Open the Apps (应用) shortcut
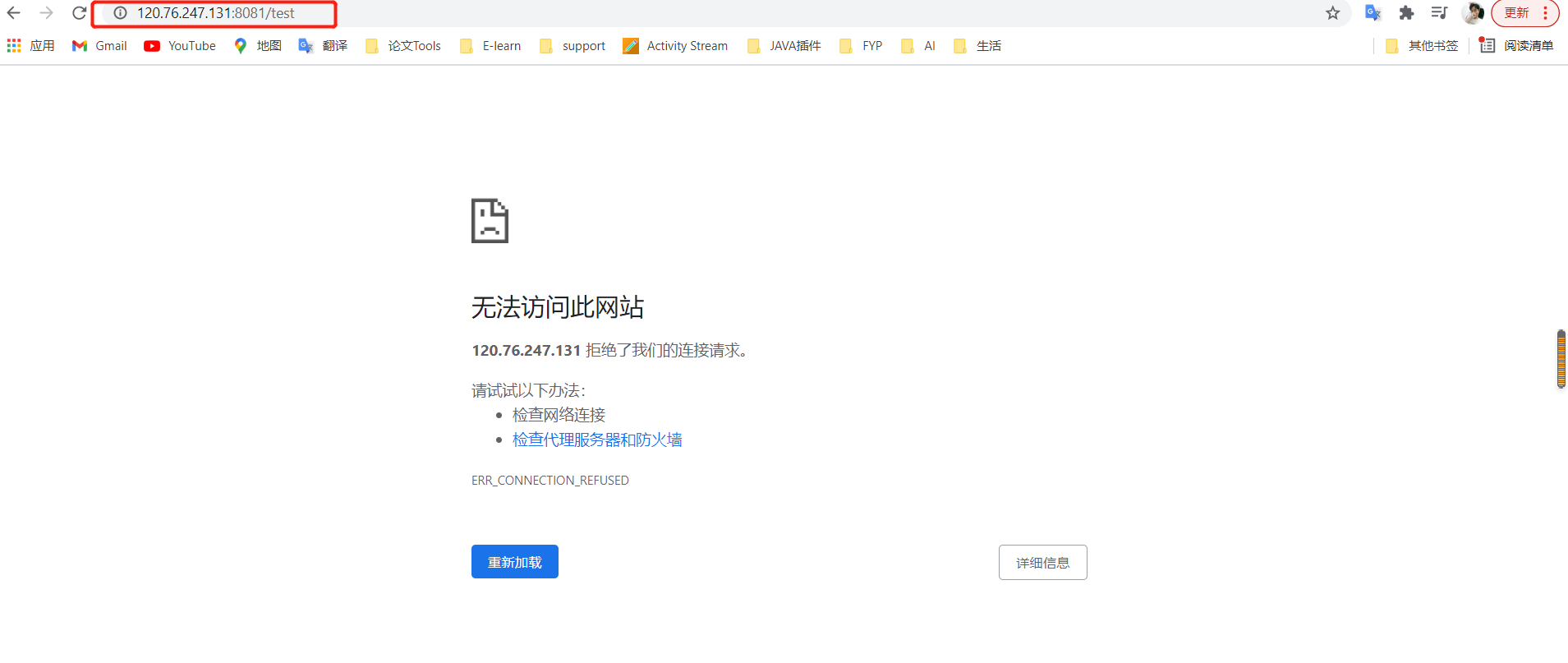The height and width of the screenshot is (663, 1568). [x=31, y=46]
